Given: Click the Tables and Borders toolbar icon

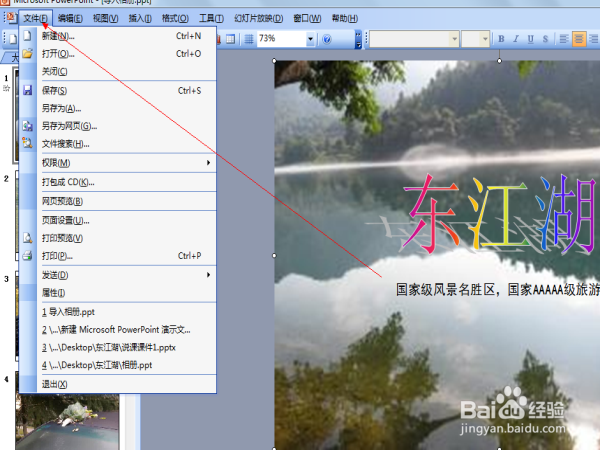Looking at the screenshot, I should 231,39.
